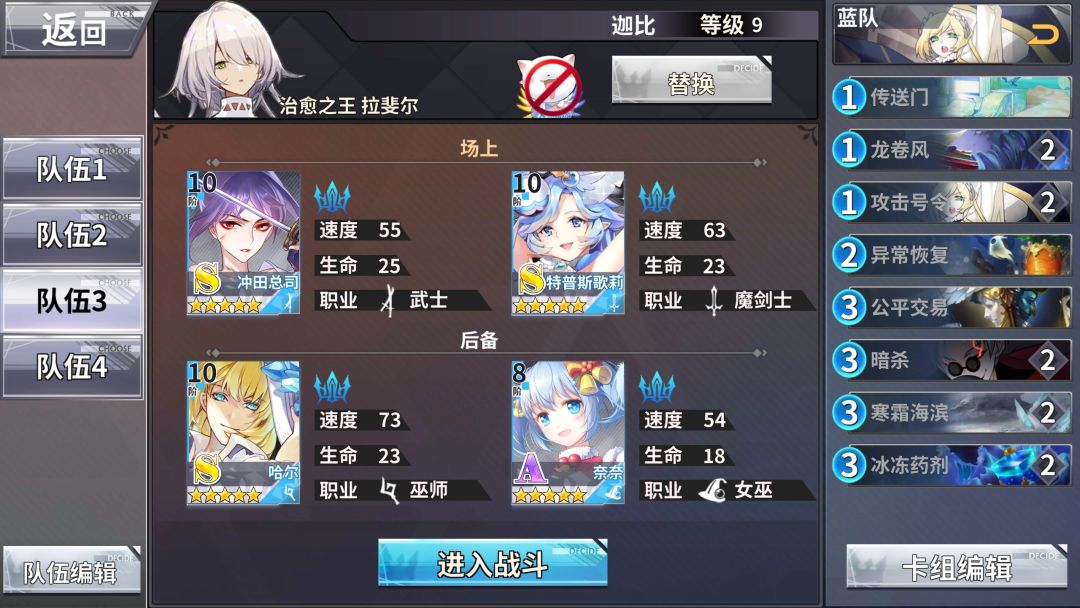
Task: Click the 返回 back button
Action: 74,29
